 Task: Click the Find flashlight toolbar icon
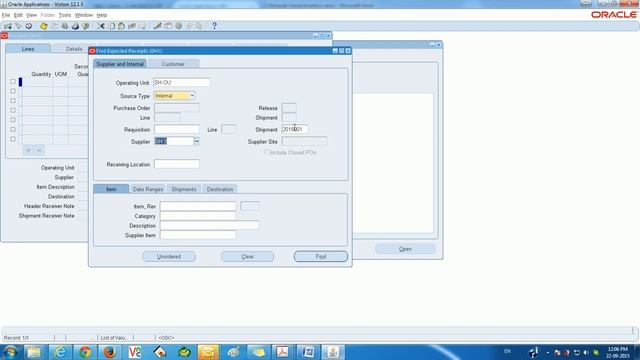[x=18, y=26]
